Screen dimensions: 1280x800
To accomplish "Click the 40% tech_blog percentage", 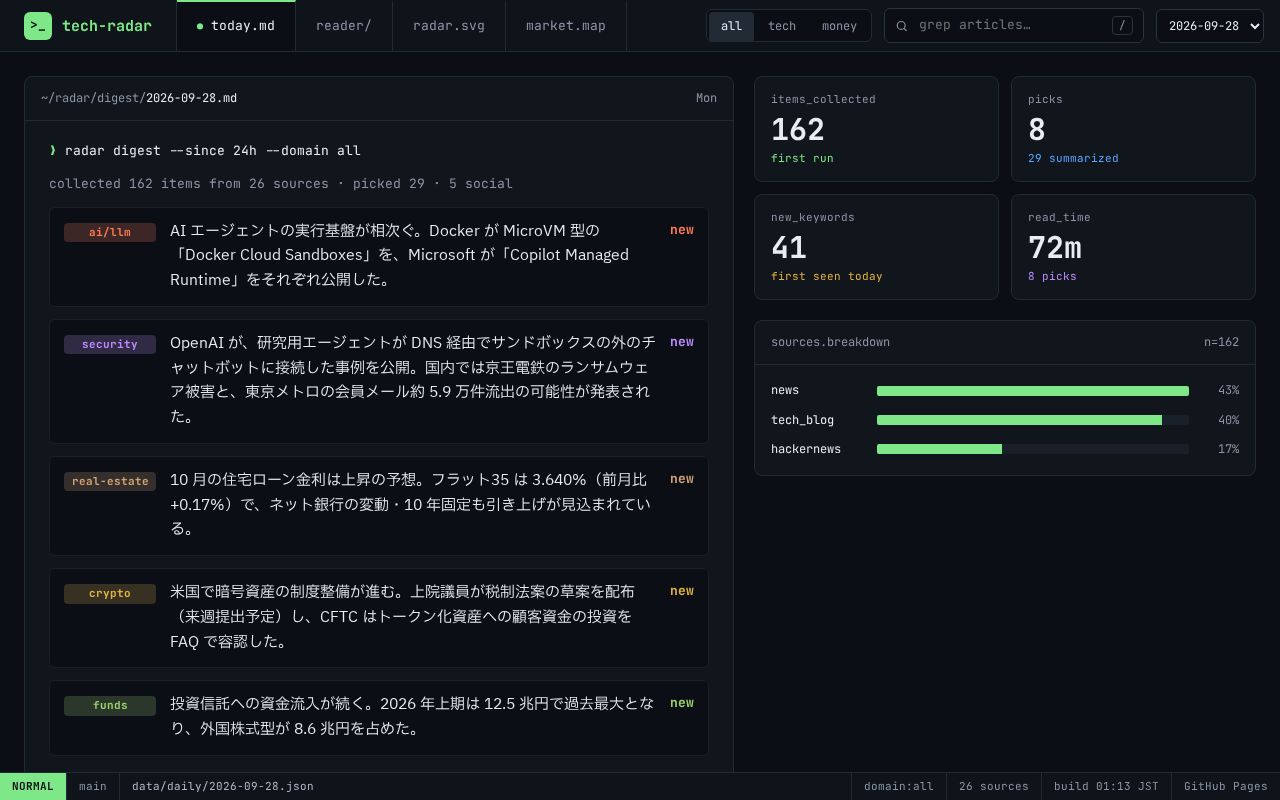I will 1228,420.
